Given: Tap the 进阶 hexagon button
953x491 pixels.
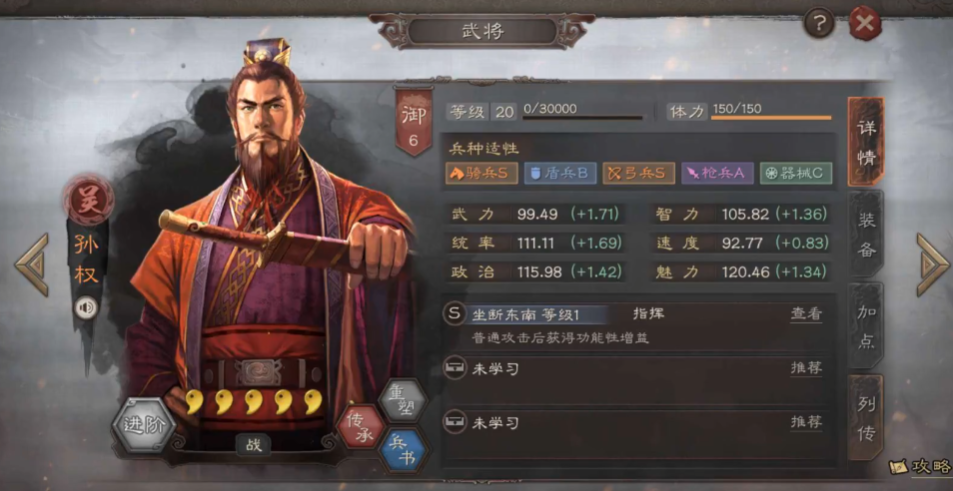Looking at the screenshot, I should (x=144, y=425).
